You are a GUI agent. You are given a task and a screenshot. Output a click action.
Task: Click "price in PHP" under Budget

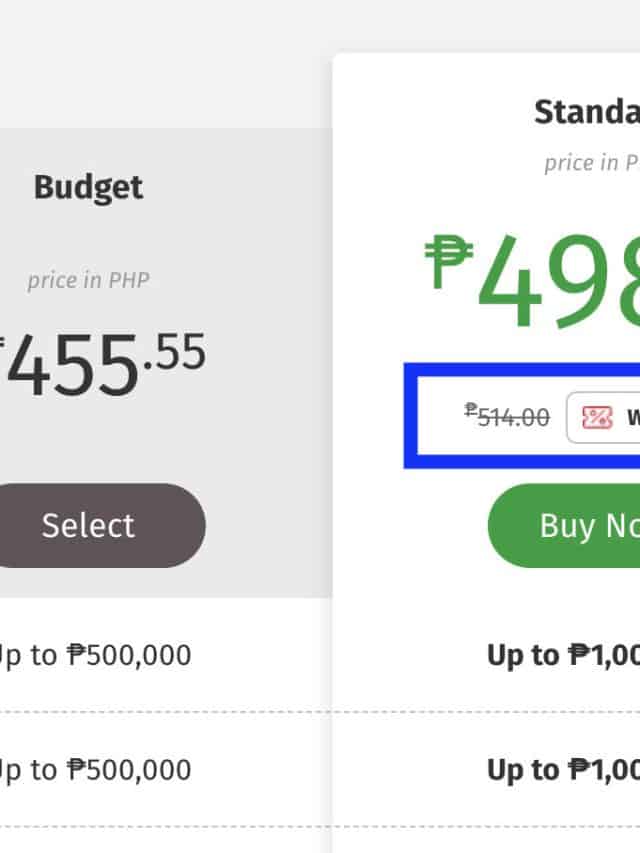click(x=86, y=280)
